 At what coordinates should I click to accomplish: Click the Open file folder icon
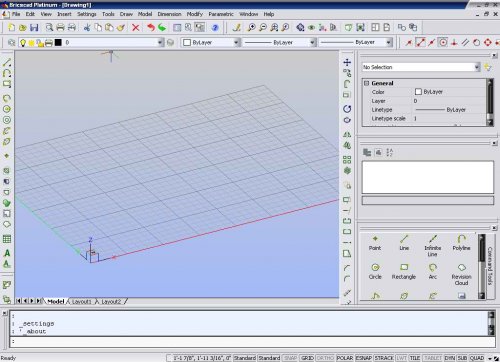pos(23,27)
